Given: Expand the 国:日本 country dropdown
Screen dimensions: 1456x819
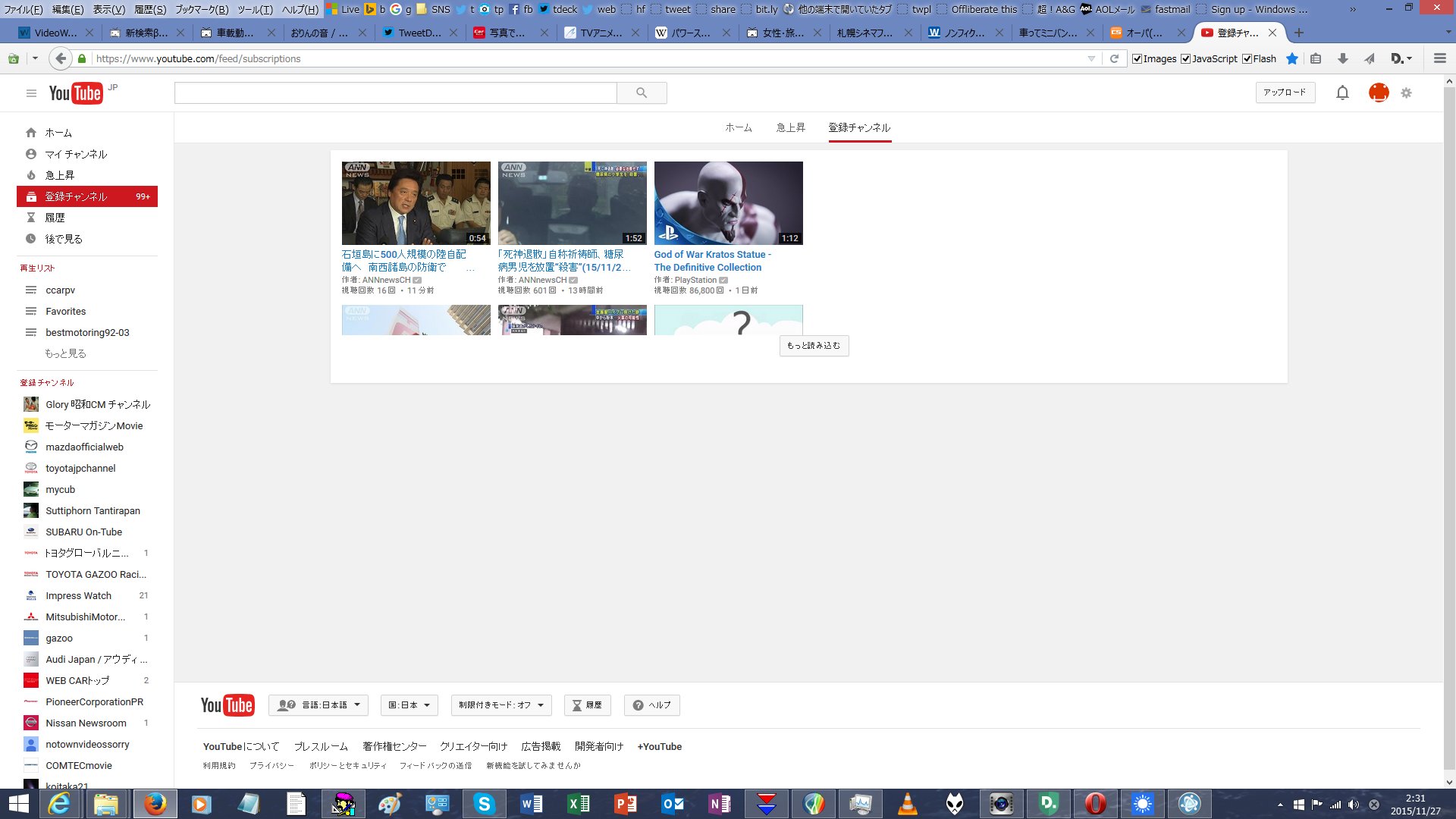Looking at the screenshot, I should point(409,705).
